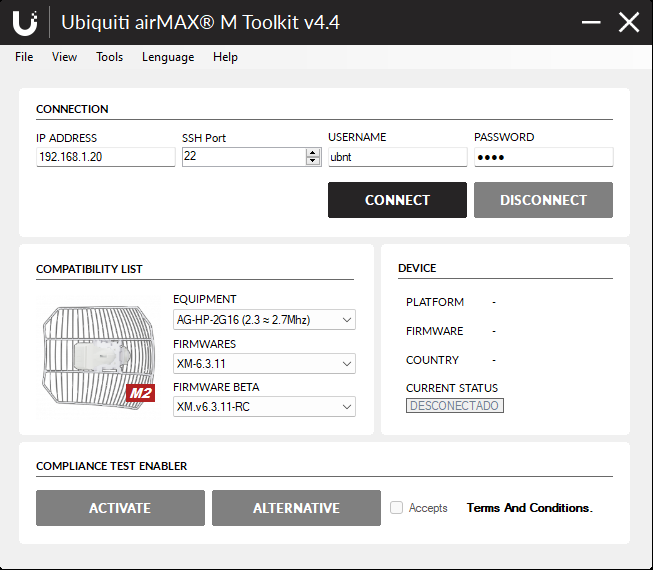Expand the EQUIPMENT dropdown

point(264,320)
